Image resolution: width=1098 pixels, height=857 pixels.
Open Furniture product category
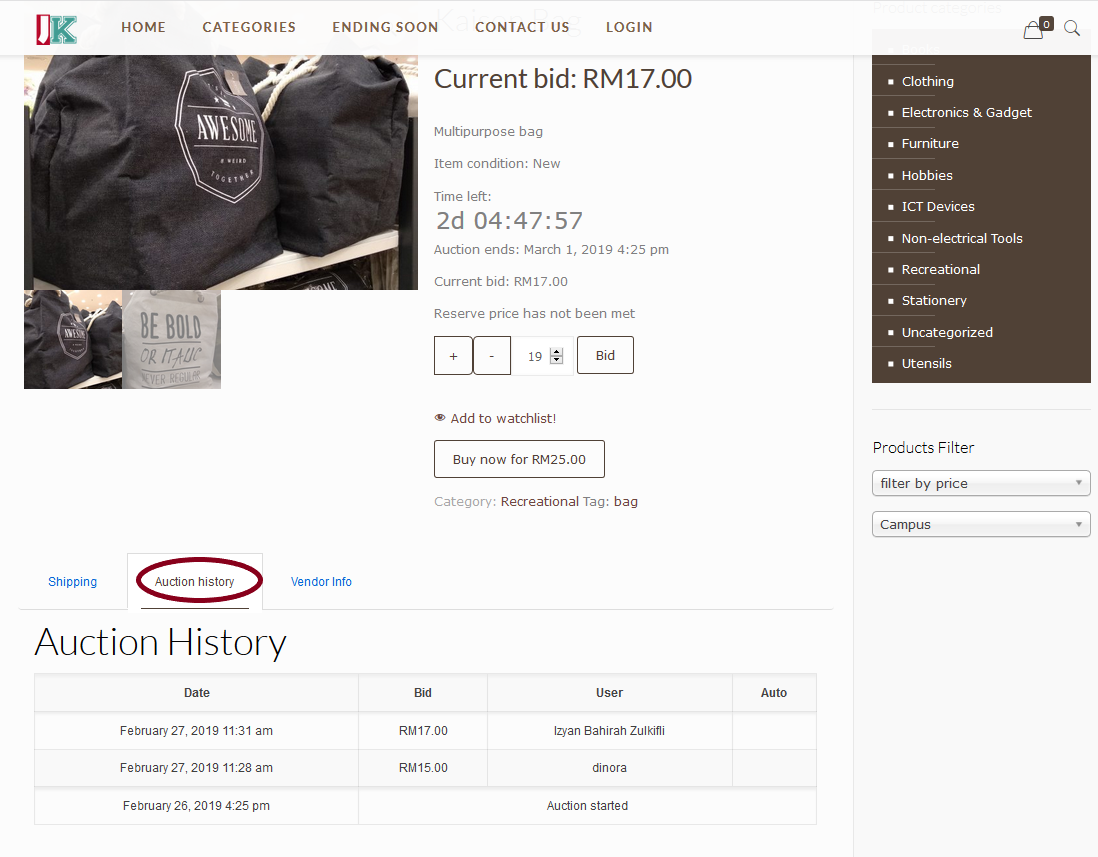(930, 144)
